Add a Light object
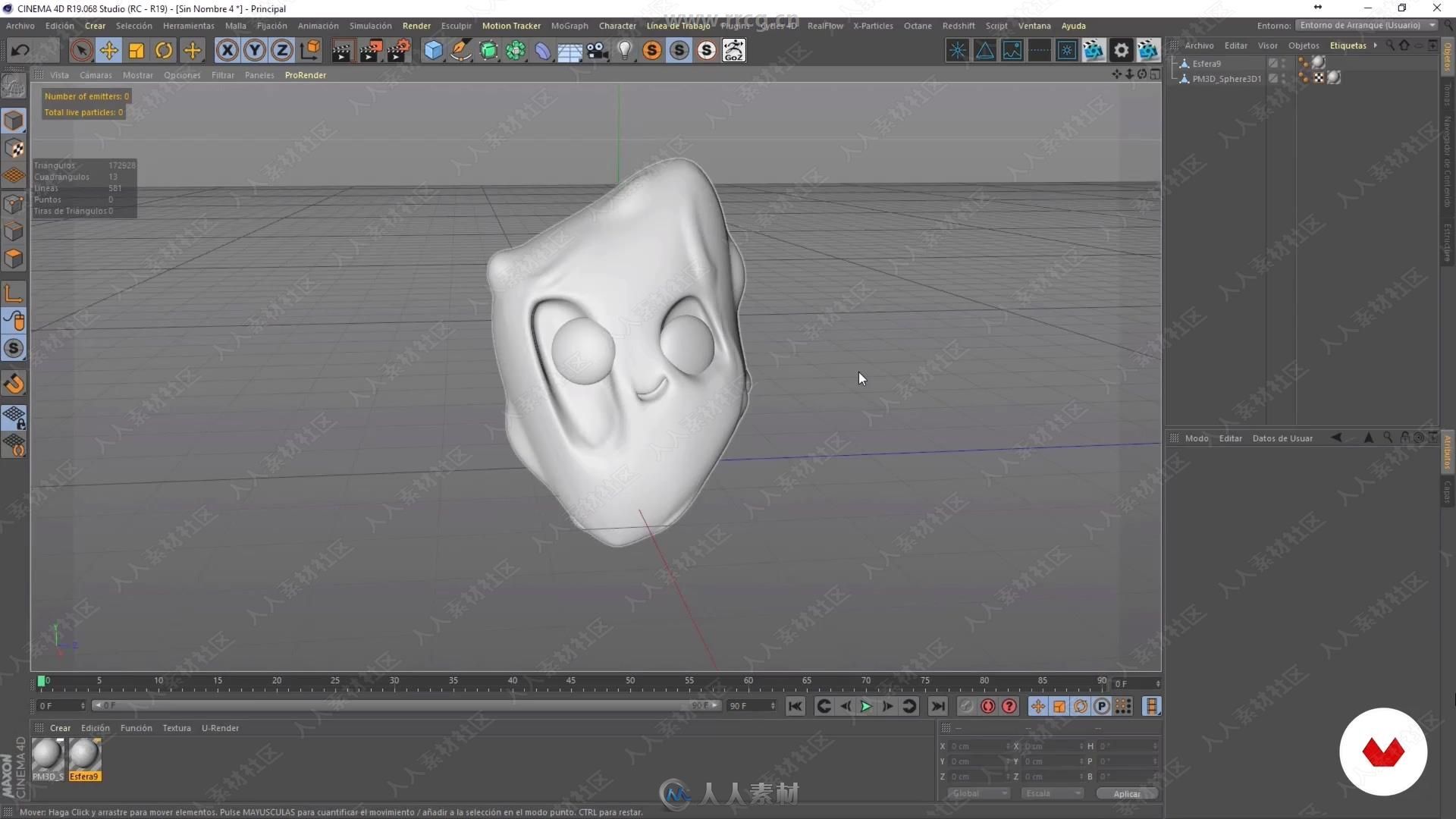The height and width of the screenshot is (819, 1456). 624,51
